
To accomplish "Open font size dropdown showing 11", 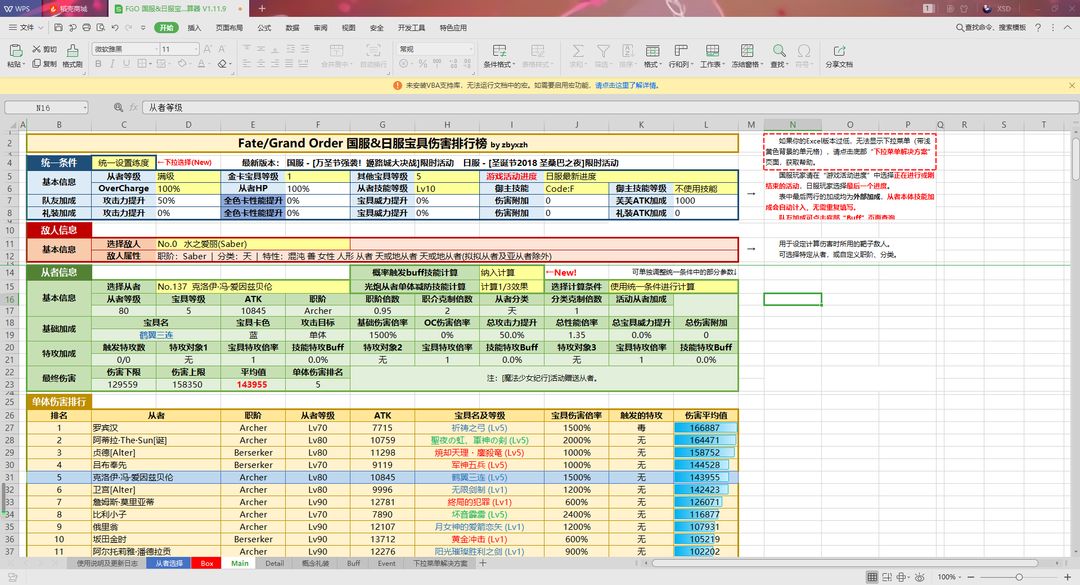I will [x=196, y=49].
